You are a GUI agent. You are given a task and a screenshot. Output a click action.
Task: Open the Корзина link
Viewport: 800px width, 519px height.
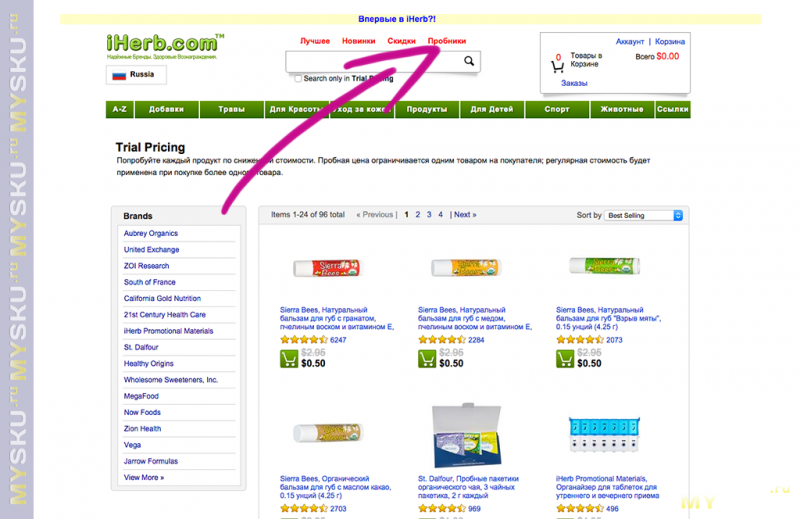tap(670, 41)
